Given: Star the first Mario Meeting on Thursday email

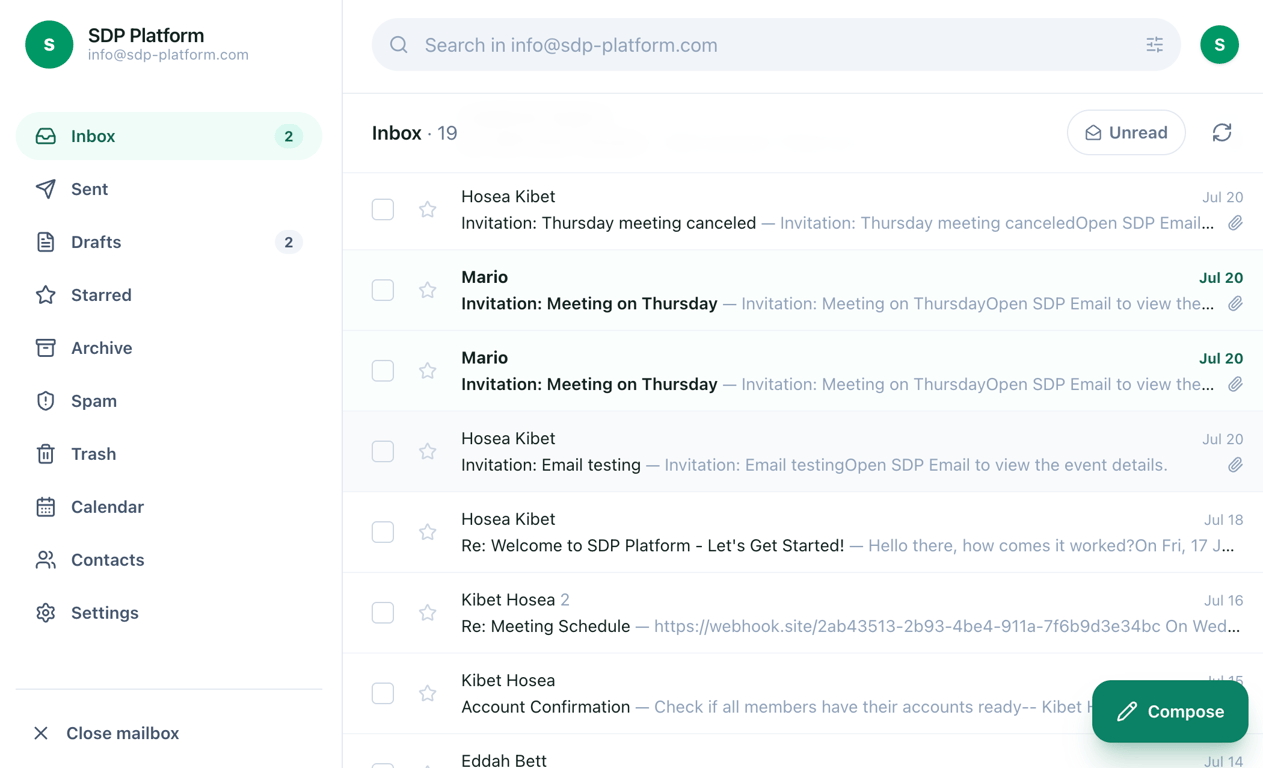Looking at the screenshot, I should (x=428, y=290).
